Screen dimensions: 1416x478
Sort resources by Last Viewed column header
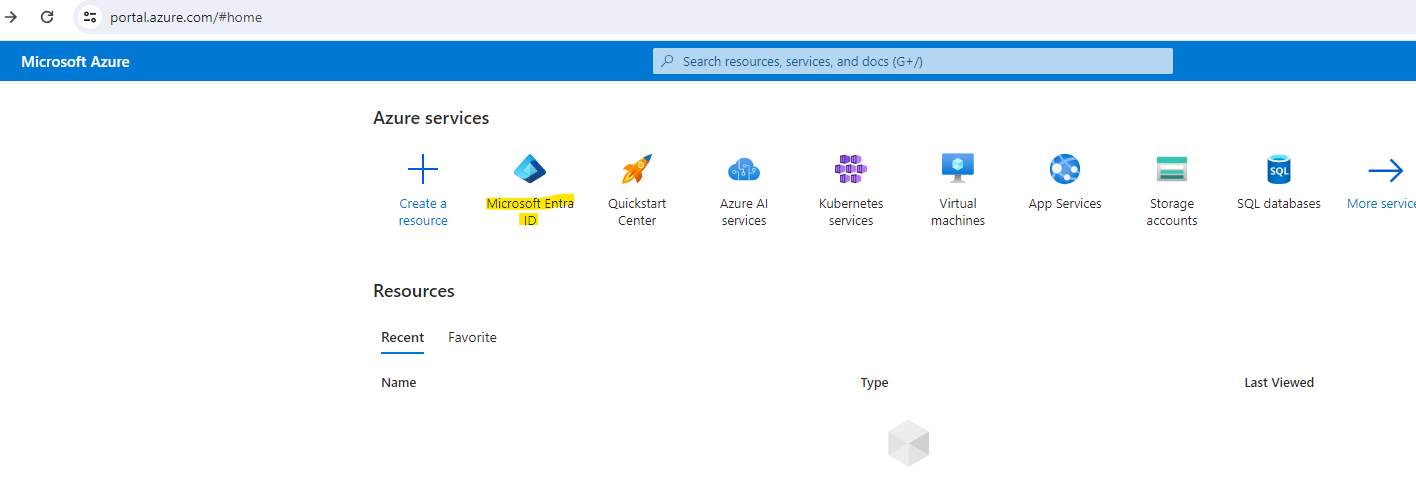(x=1279, y=383)
